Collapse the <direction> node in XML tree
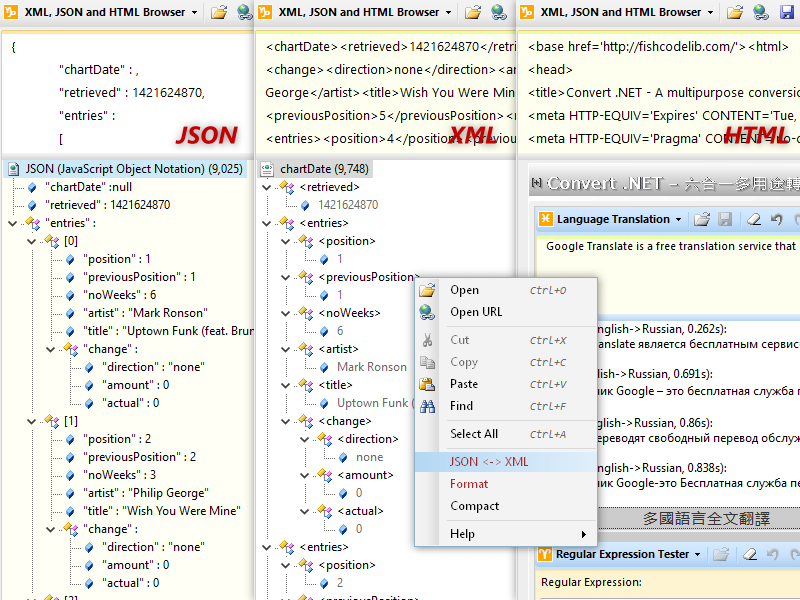800x600 pixels. (304, 439)
